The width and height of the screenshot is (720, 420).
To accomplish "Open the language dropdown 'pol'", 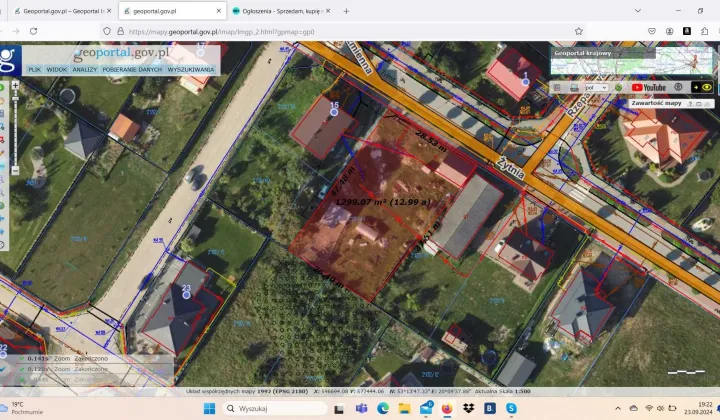I will [x=597, y=88].
